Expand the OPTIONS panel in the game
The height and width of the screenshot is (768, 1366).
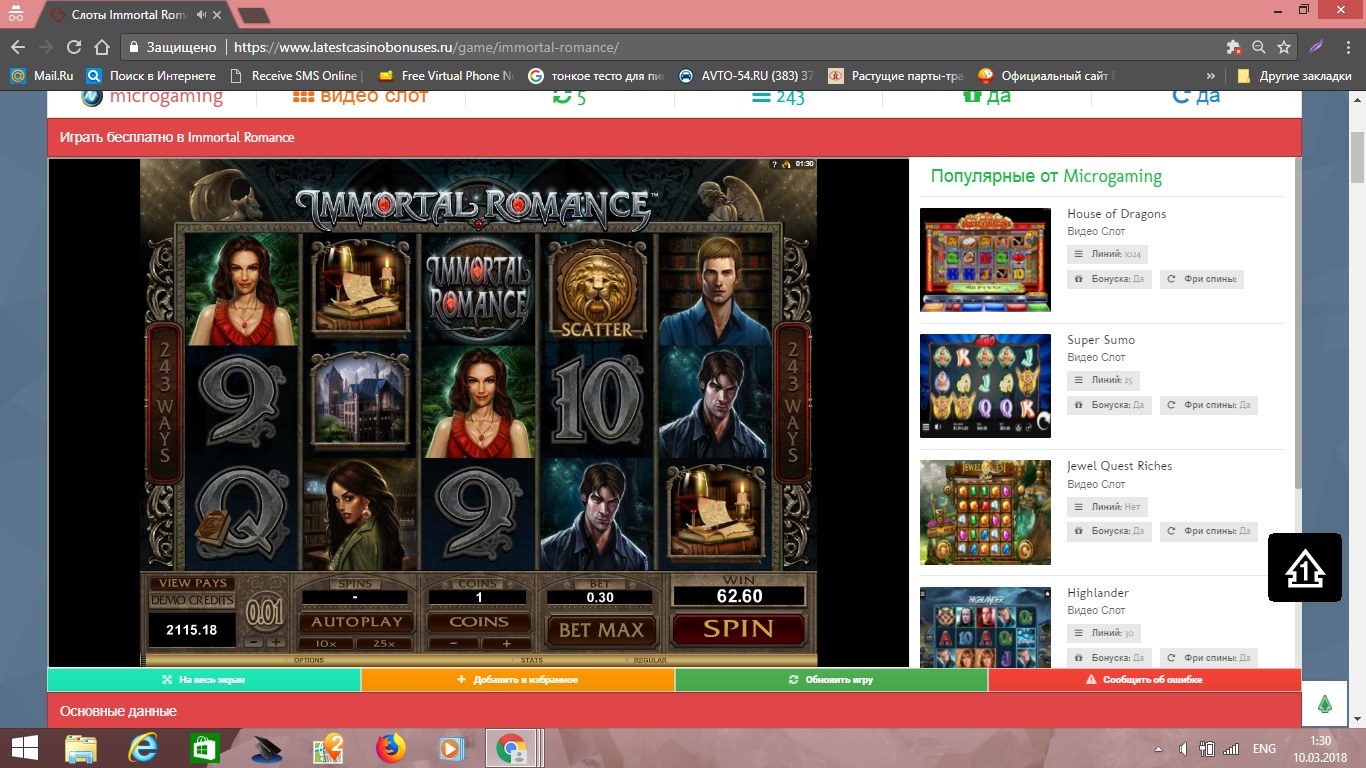(x=308, y=660)
